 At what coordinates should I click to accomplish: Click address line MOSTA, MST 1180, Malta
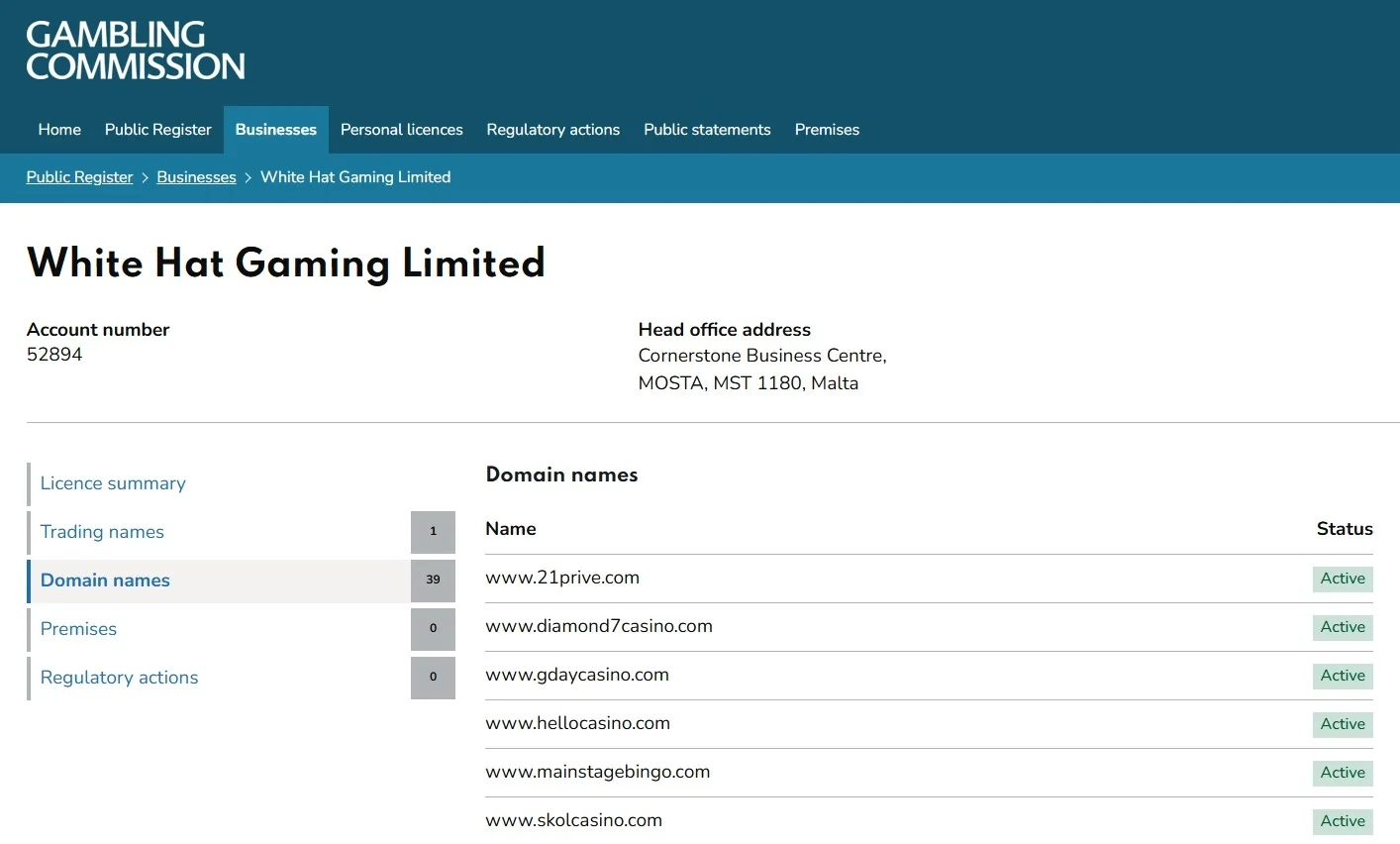click(749, 383)
